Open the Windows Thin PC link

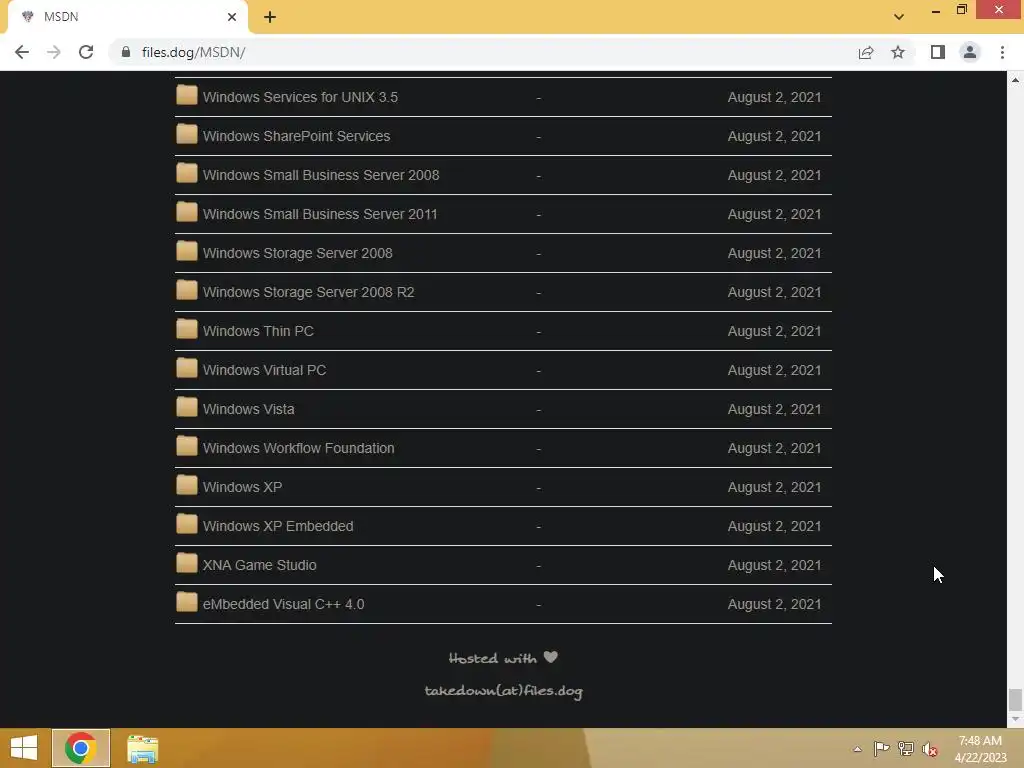point(258,331)
